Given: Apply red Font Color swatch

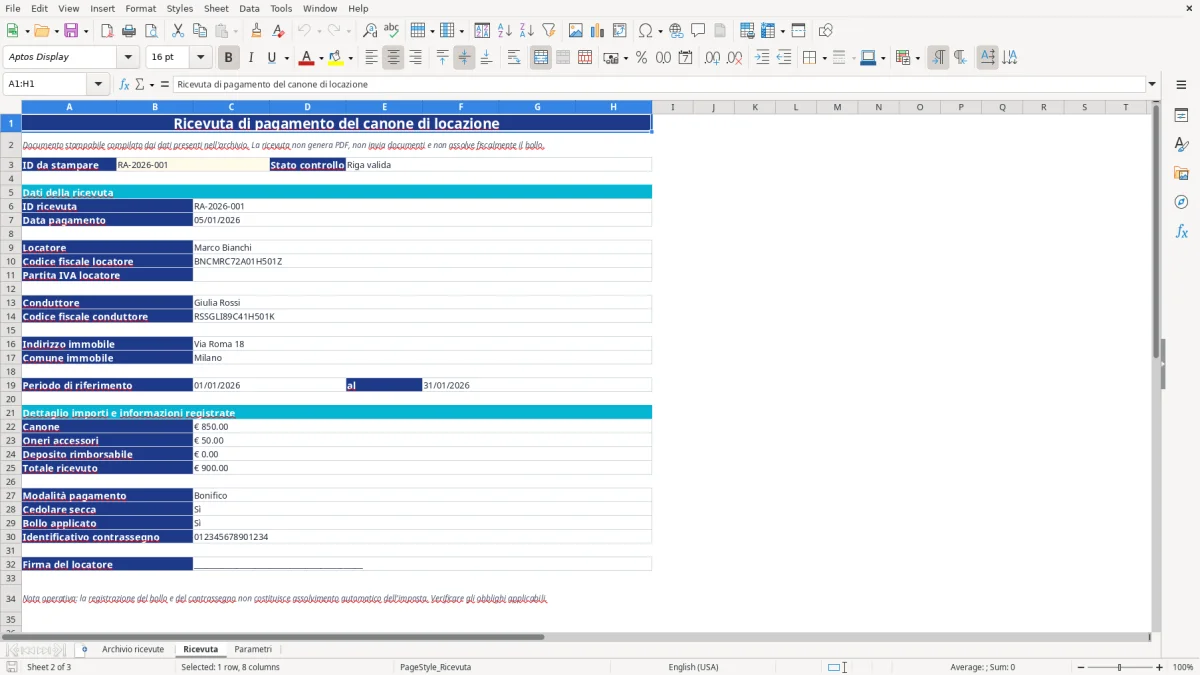Looking at the screenshot, I should [306, 58].
